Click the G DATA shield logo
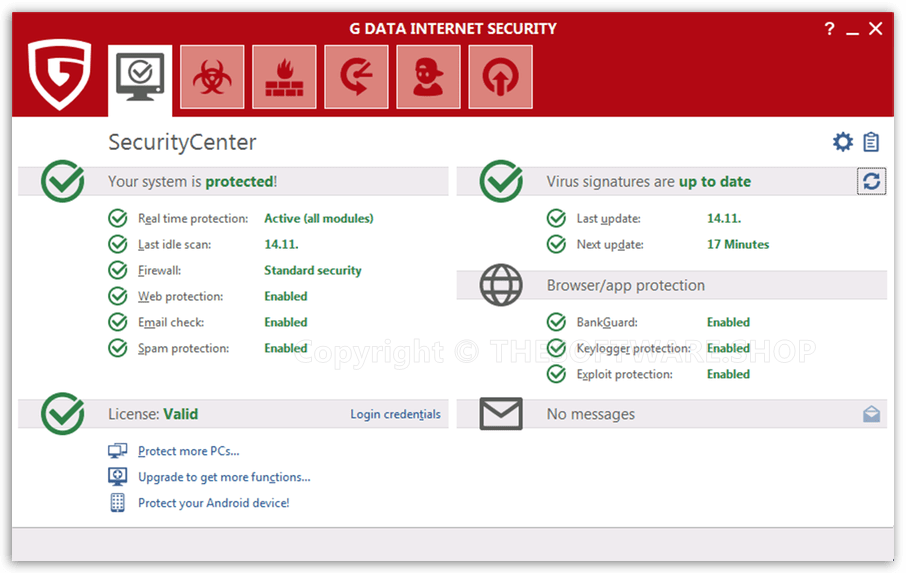 click(60, 74)
